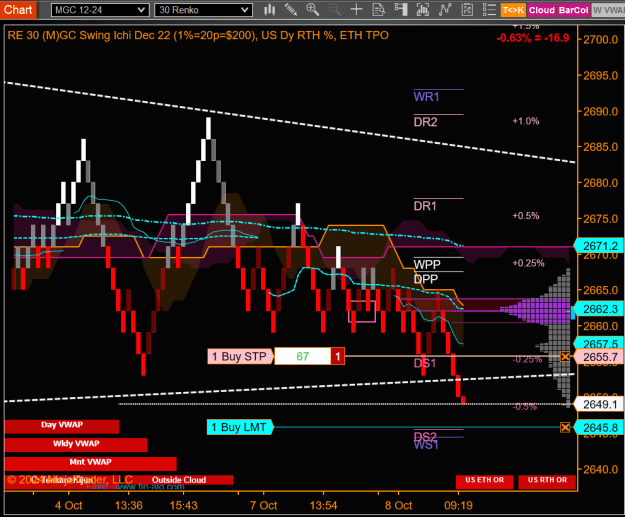Click the DPP pivot label
Screen dimensions: 625x517
(x=426, y=279)
